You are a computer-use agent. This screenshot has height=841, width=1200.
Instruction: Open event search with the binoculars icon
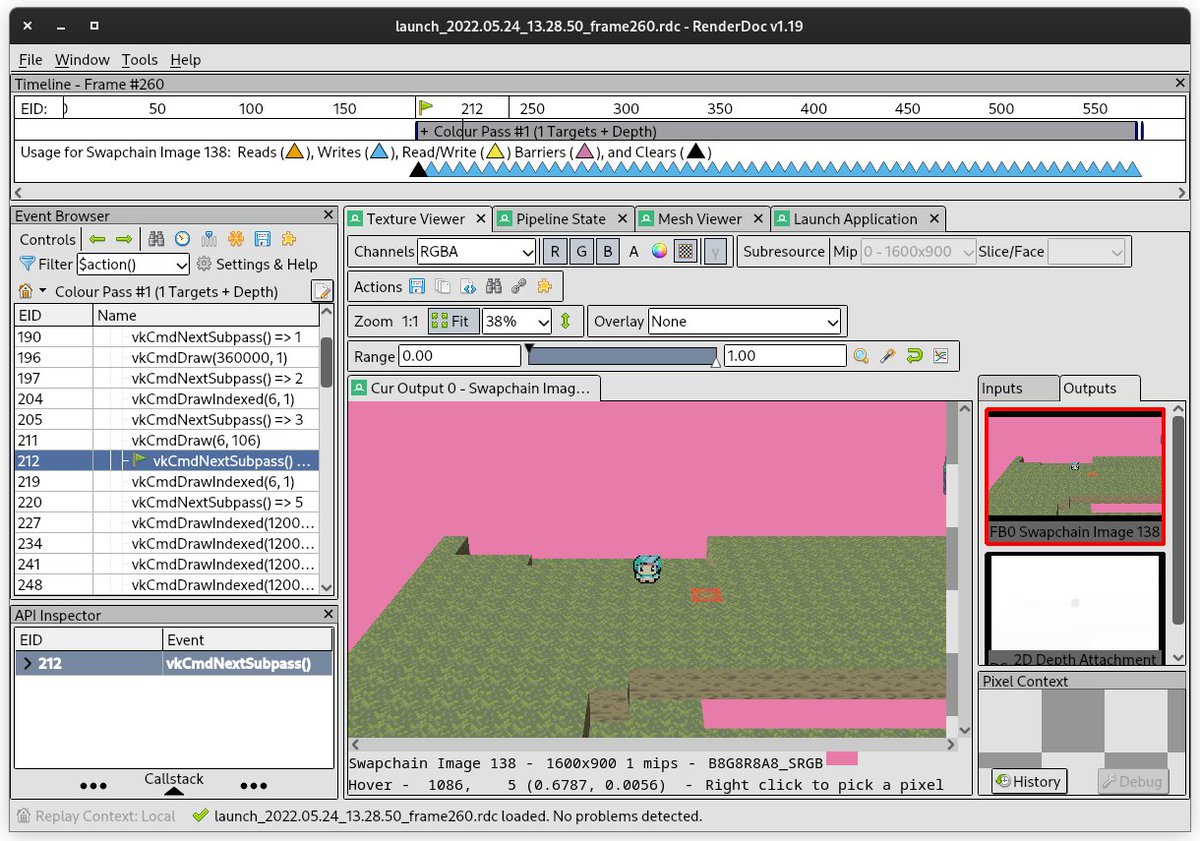[157, 239]
